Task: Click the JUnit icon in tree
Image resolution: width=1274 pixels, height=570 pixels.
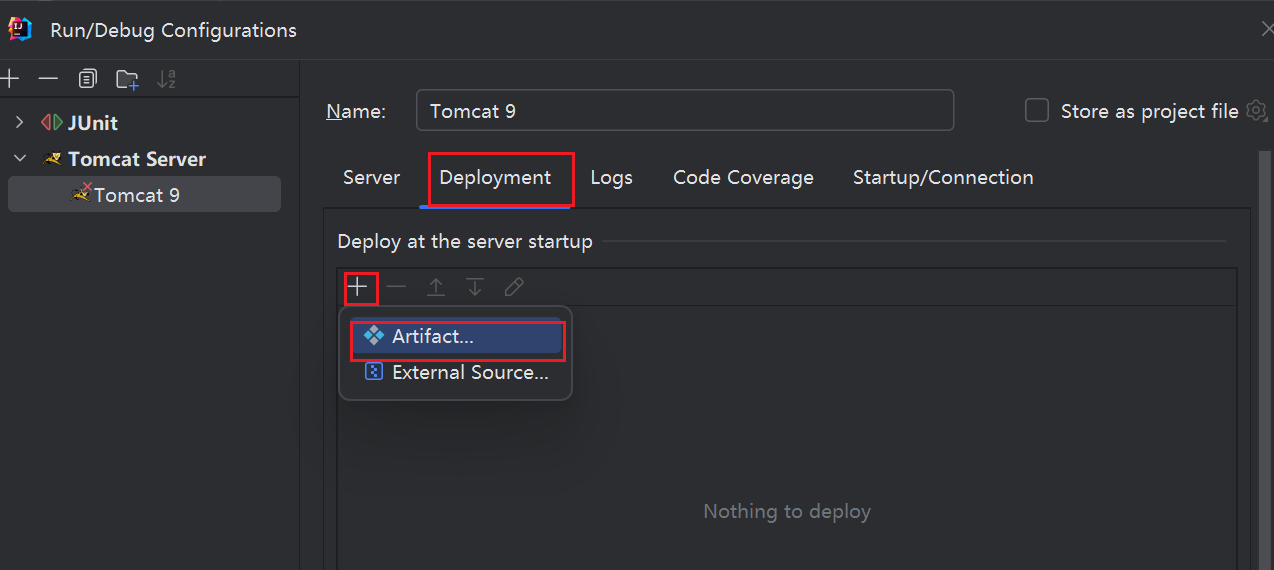Action: 51,123
